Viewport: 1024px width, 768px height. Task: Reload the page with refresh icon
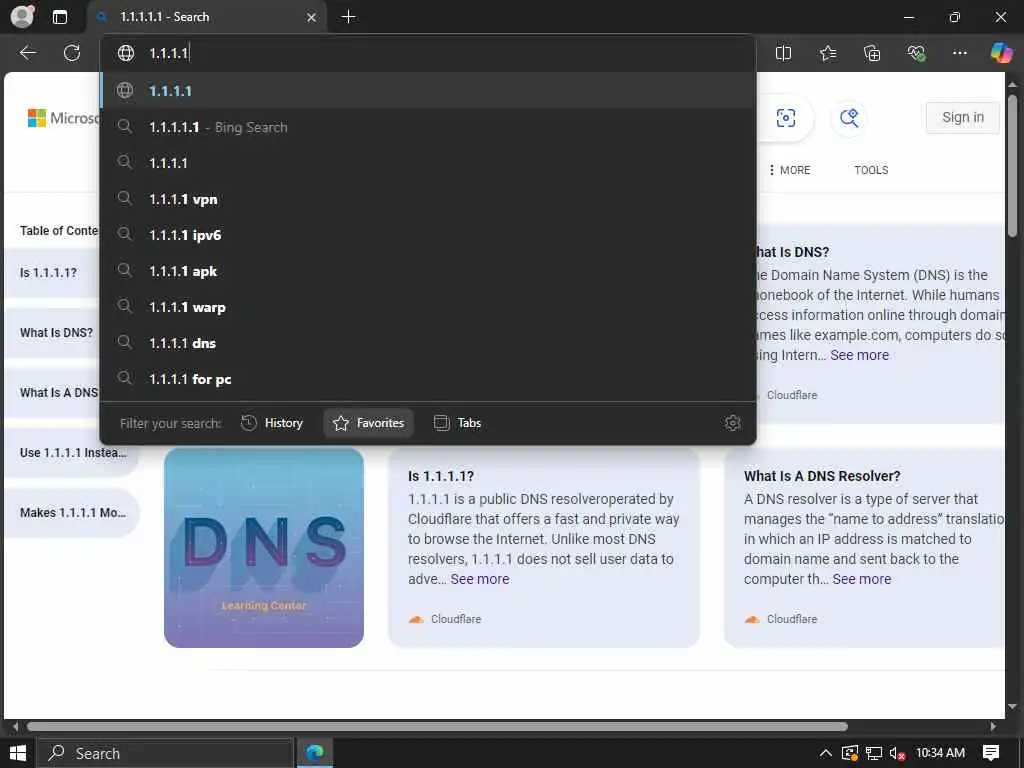tap(72, 53)
